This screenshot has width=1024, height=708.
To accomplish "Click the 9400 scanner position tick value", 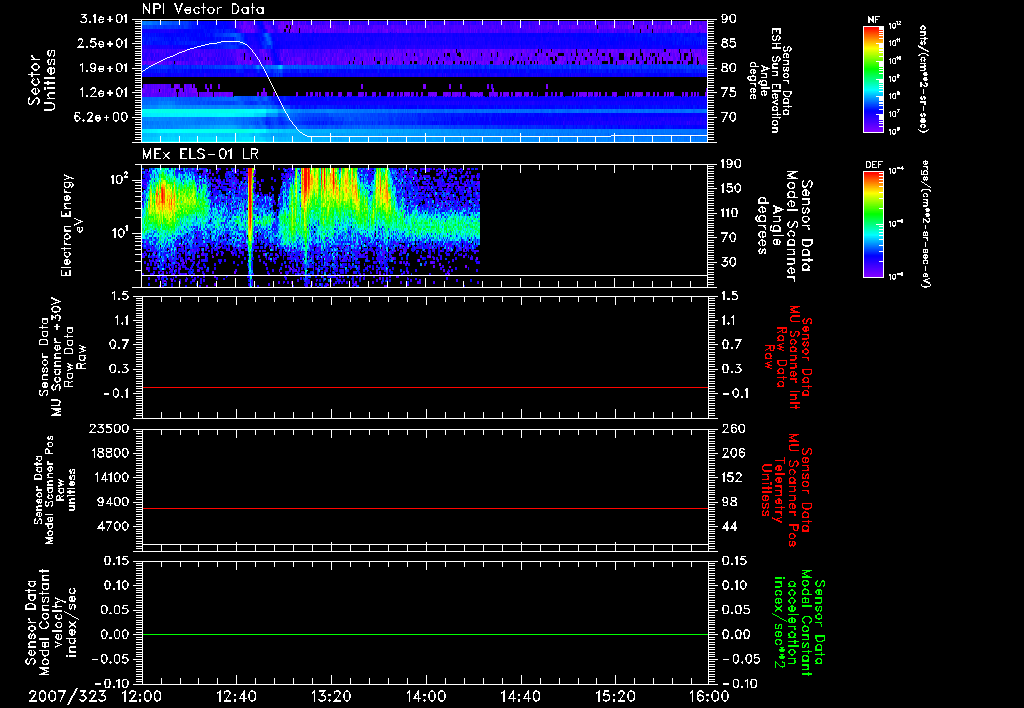I will coord(113,502).
